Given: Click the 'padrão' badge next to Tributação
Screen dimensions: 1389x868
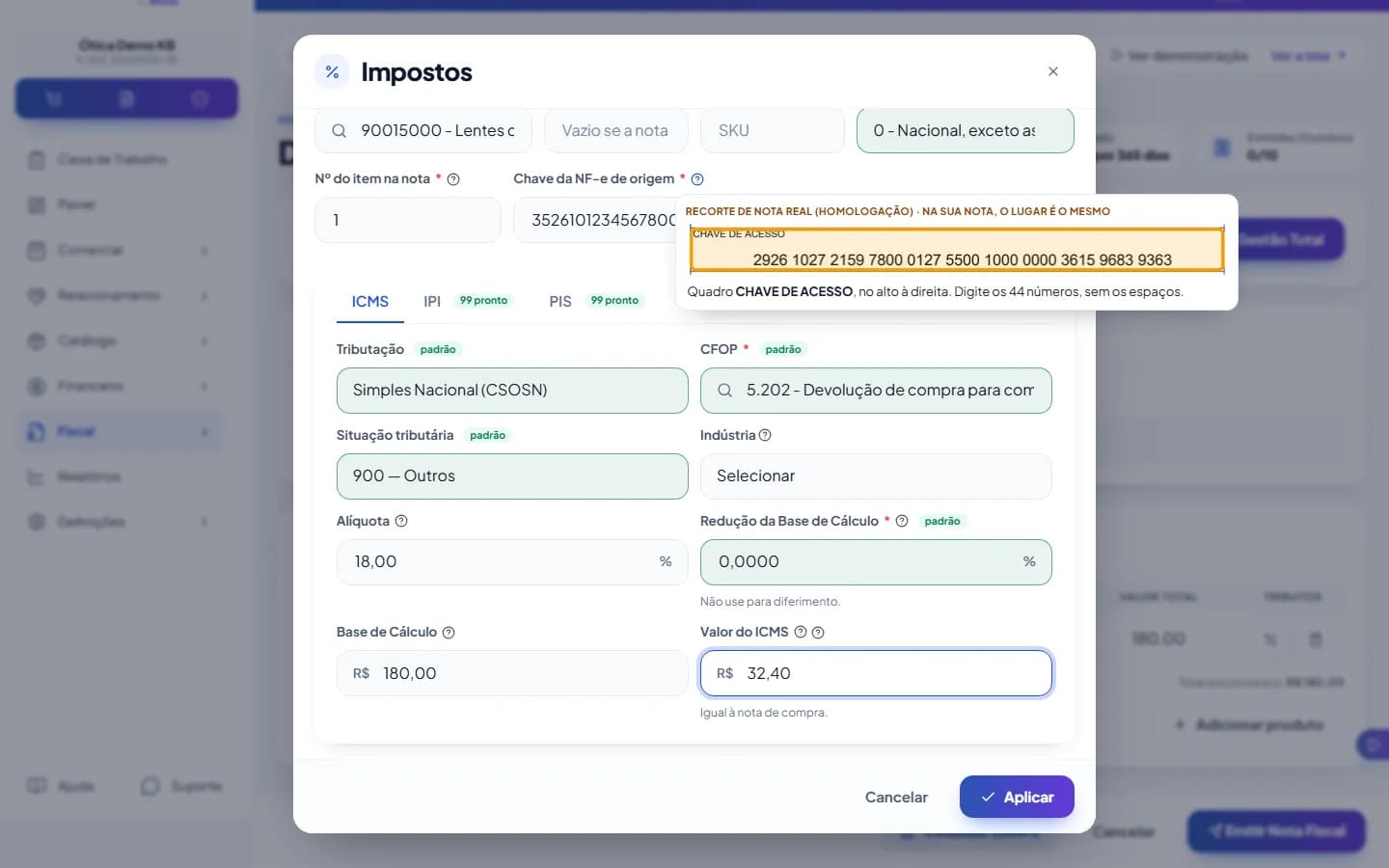Looking at the screenshot, I should pos(438,349).
